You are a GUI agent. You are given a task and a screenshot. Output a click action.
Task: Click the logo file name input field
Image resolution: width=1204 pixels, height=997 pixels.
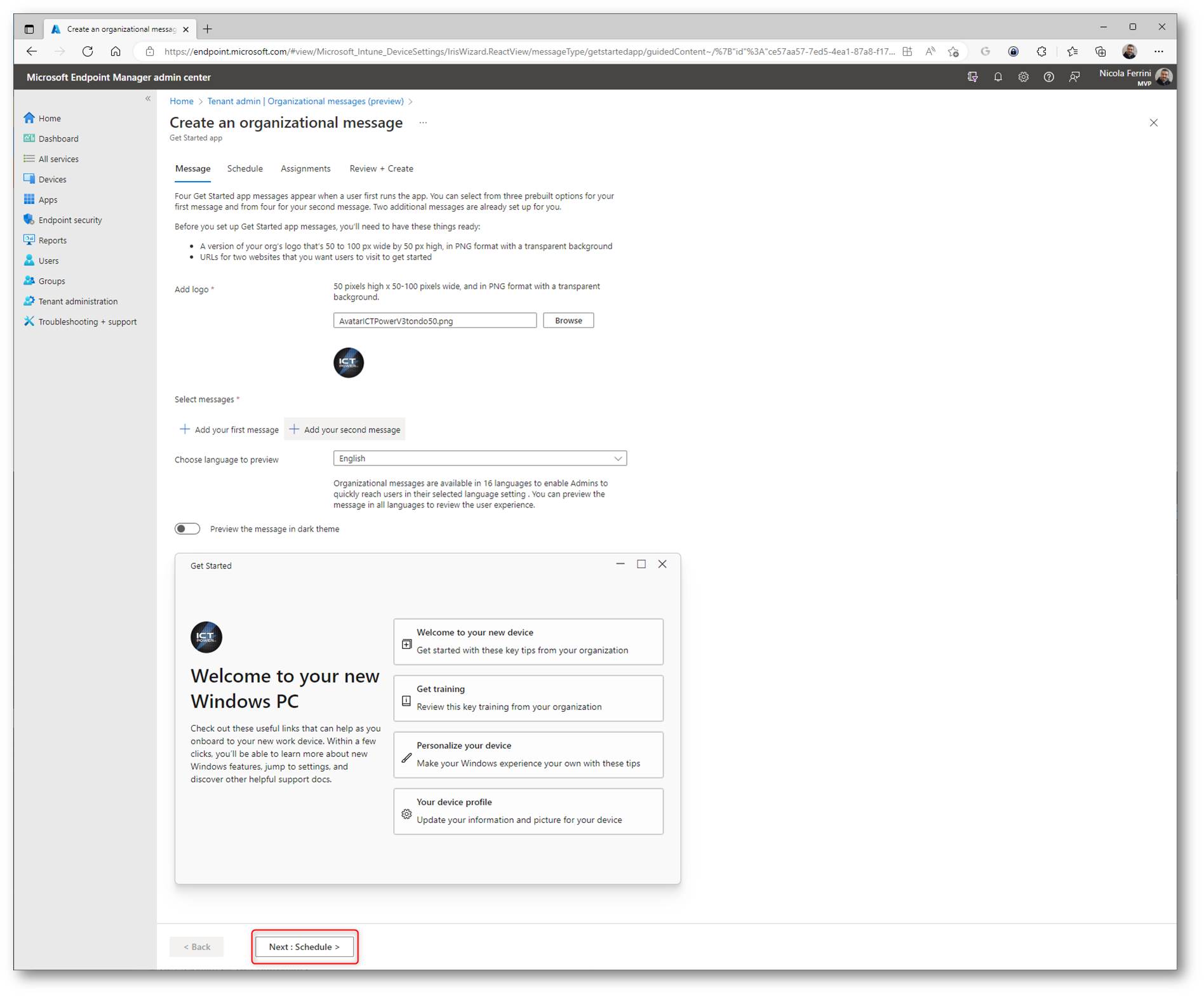coord(435,321)
